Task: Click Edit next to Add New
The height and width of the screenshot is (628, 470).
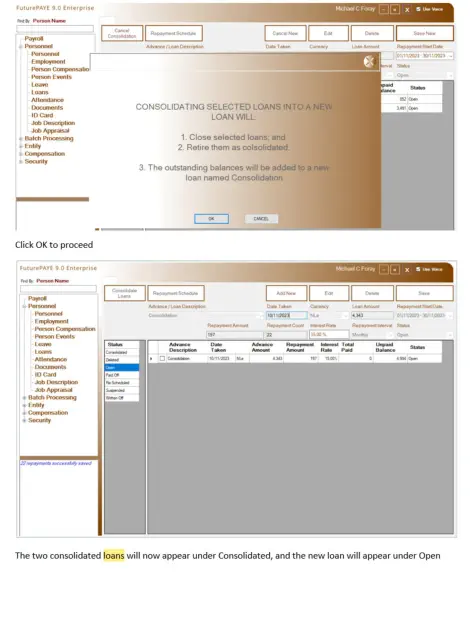Action: 329,293
